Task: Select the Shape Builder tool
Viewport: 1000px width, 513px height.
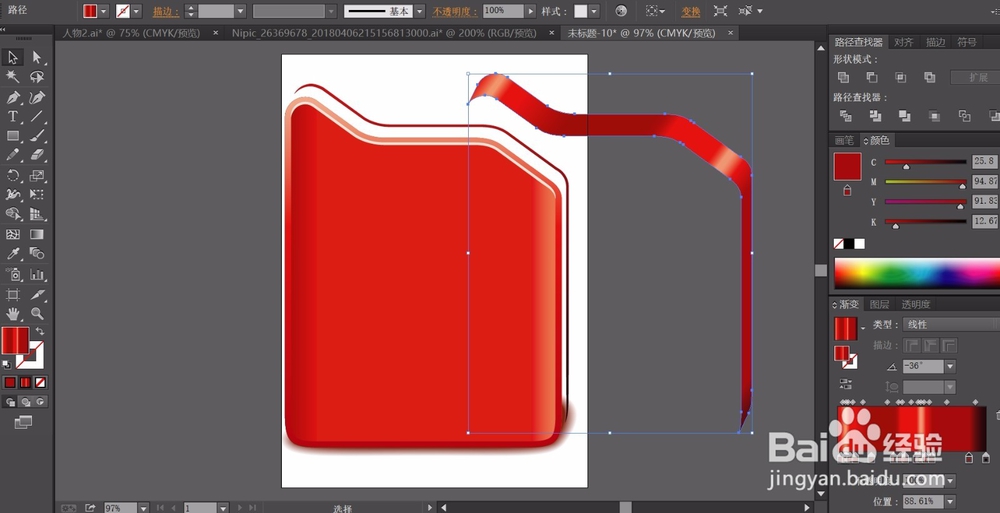Action: pos(13,214)
